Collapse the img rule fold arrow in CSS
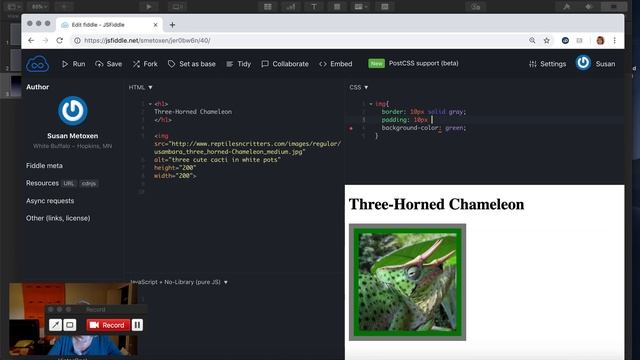The width and height of the screenshot is (640, 360). (371, 104)
